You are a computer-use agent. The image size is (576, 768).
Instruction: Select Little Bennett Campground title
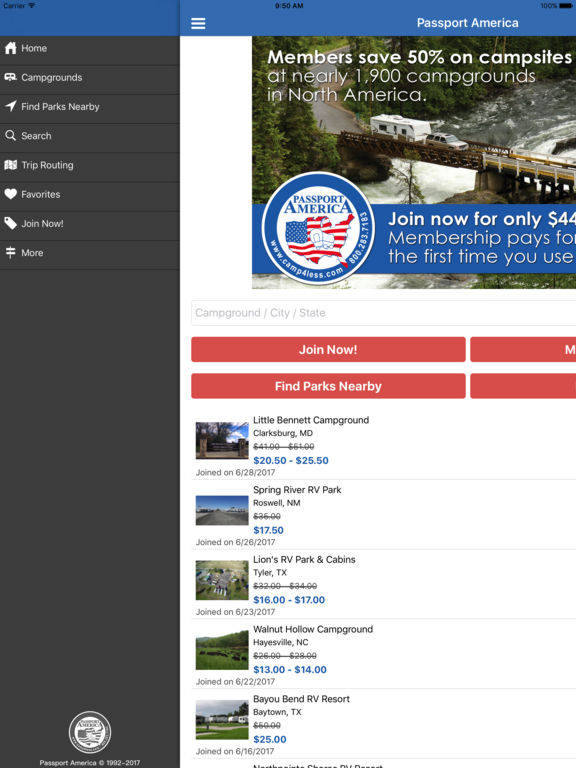click(311, 420)
